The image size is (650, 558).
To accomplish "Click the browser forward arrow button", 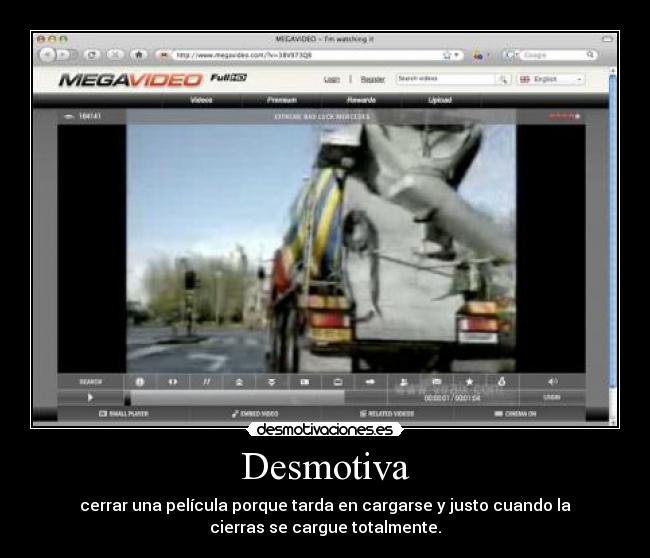I will [x=64, y=55].
